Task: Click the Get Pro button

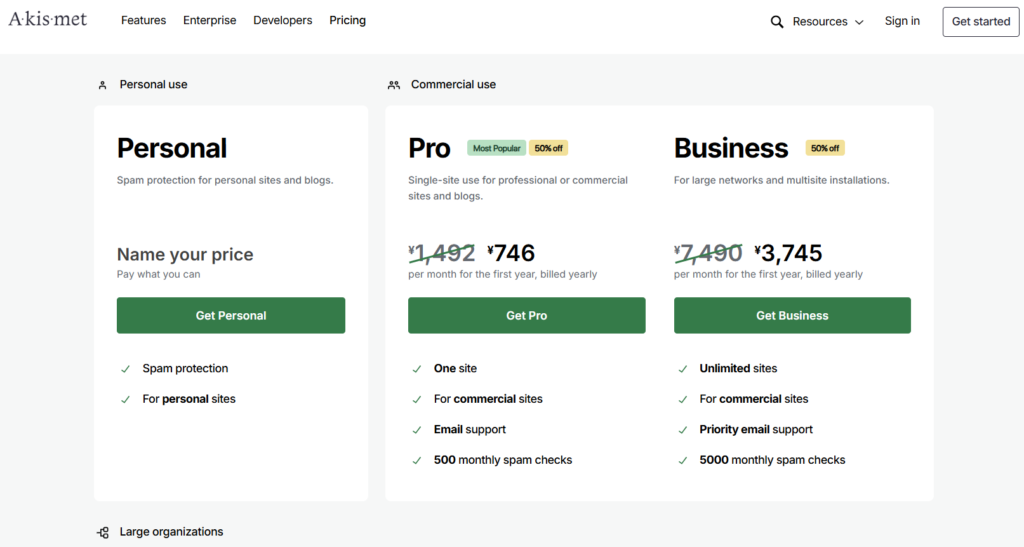Action: (x=526, y=315)
